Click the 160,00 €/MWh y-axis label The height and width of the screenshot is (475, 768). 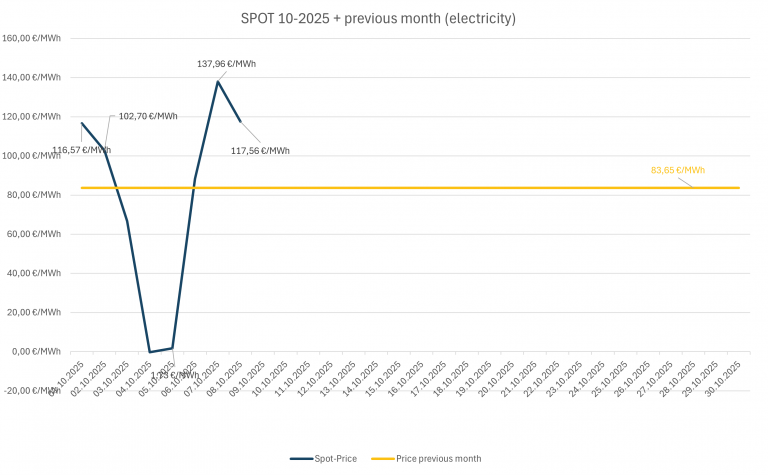[31, 39]
